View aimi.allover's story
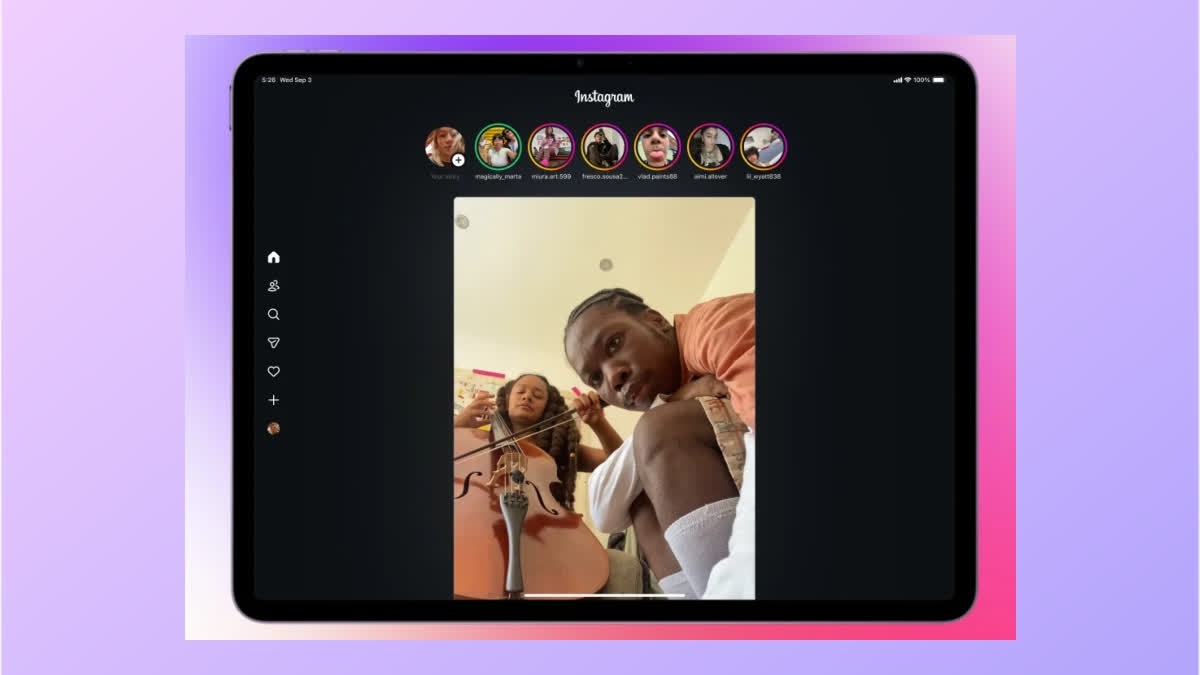This screenshot has width=1200, height=675. click(x=710, y=147)
